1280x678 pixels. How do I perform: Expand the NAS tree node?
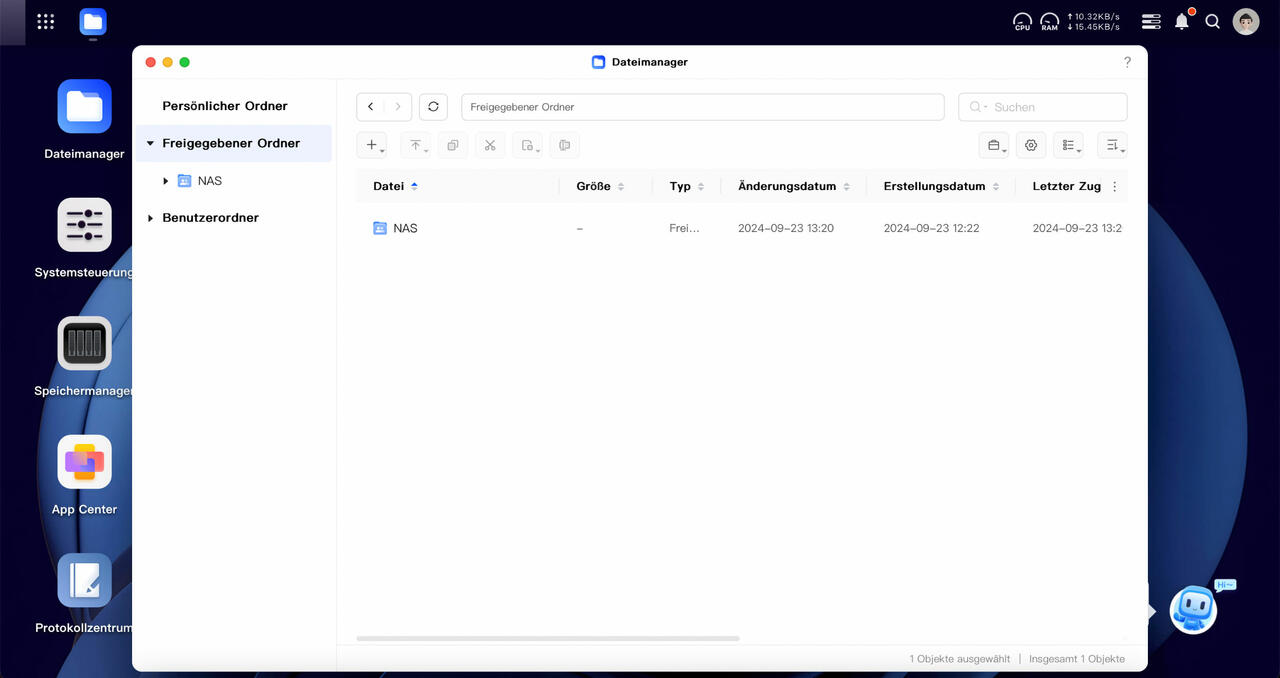tap(166, 181)
